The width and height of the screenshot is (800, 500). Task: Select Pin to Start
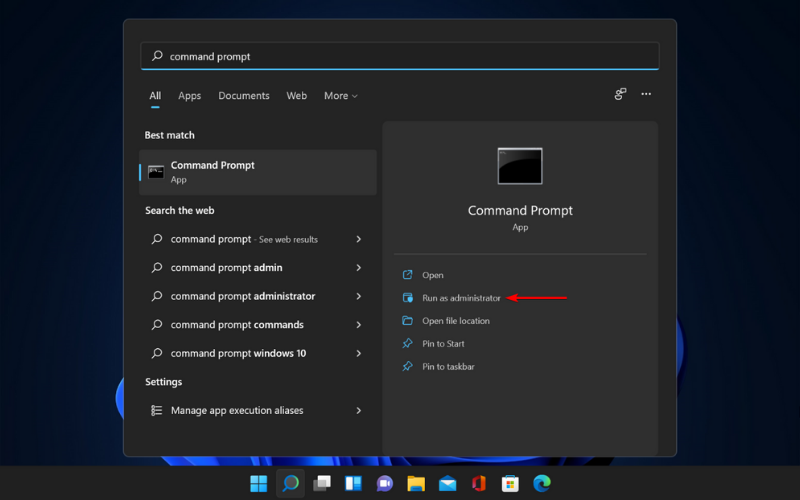(443, 343)
